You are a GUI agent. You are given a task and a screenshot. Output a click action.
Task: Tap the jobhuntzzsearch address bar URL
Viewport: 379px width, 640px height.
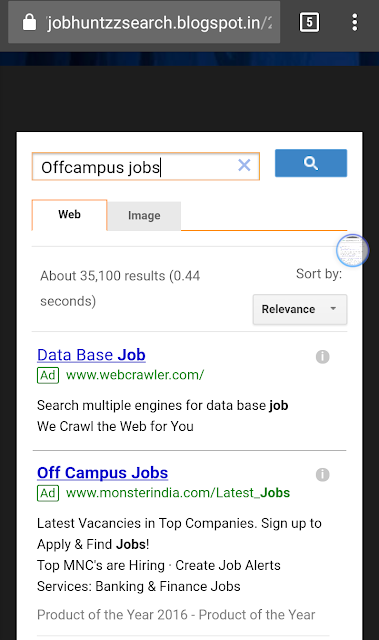[159, 23]
